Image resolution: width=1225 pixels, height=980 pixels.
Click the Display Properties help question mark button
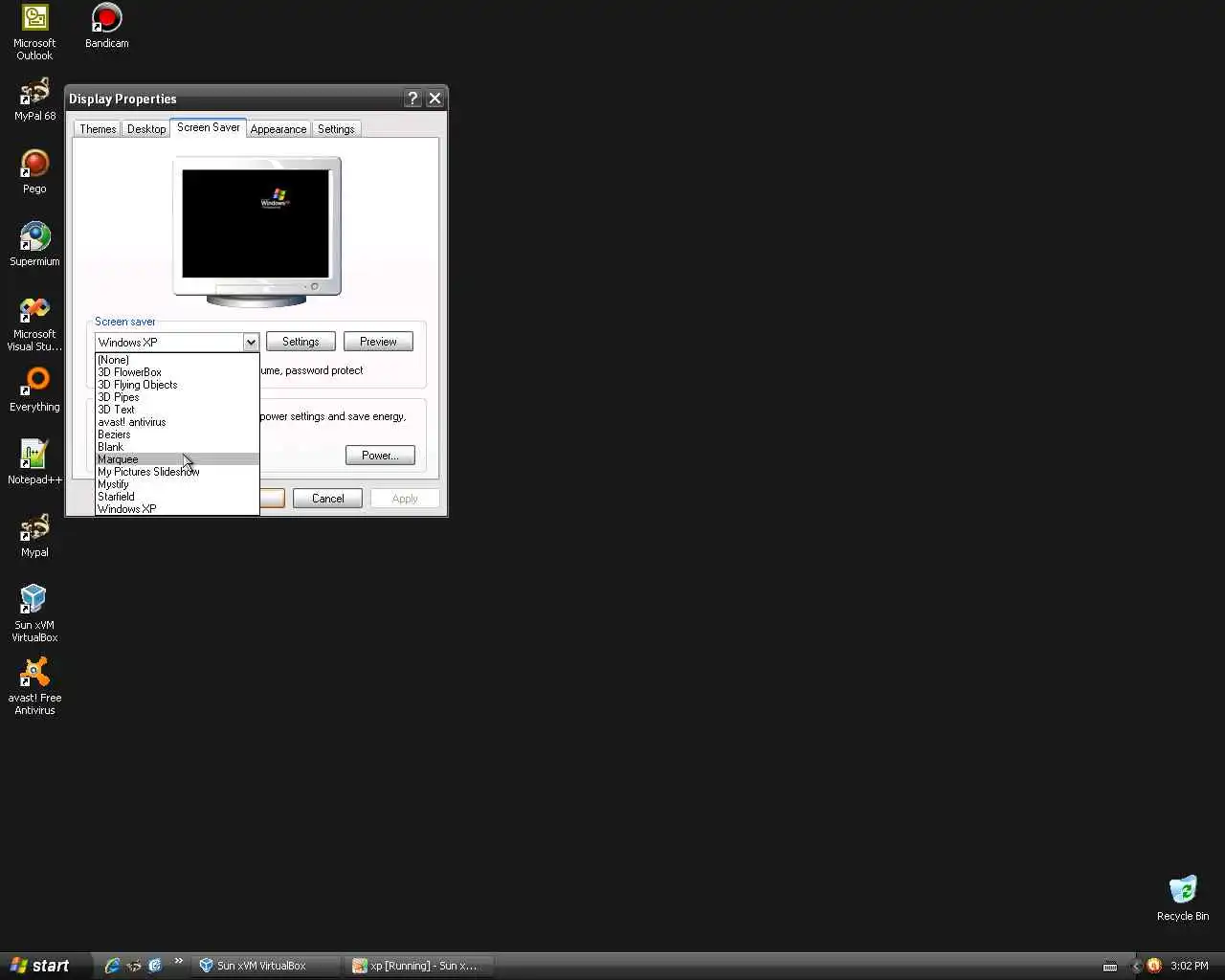[412, 99]
